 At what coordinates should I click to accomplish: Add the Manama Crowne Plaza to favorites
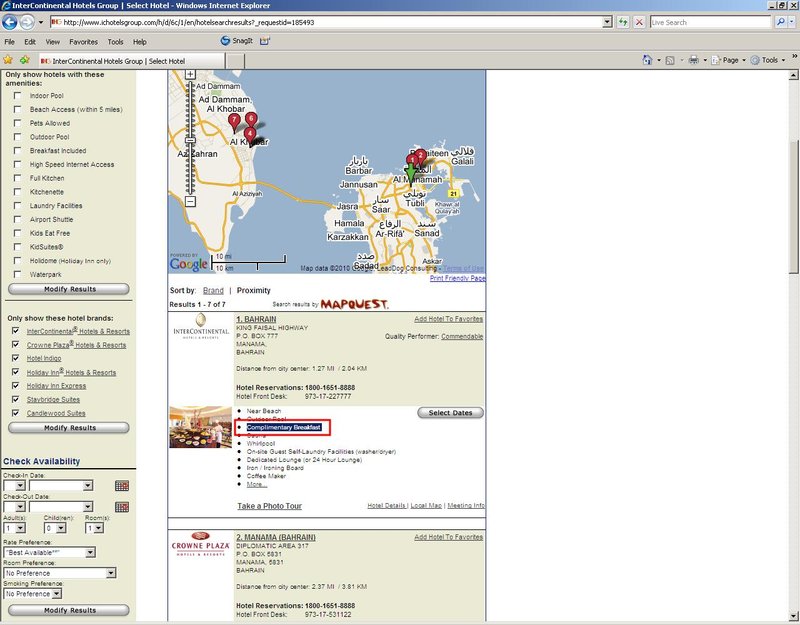(448, 537)
